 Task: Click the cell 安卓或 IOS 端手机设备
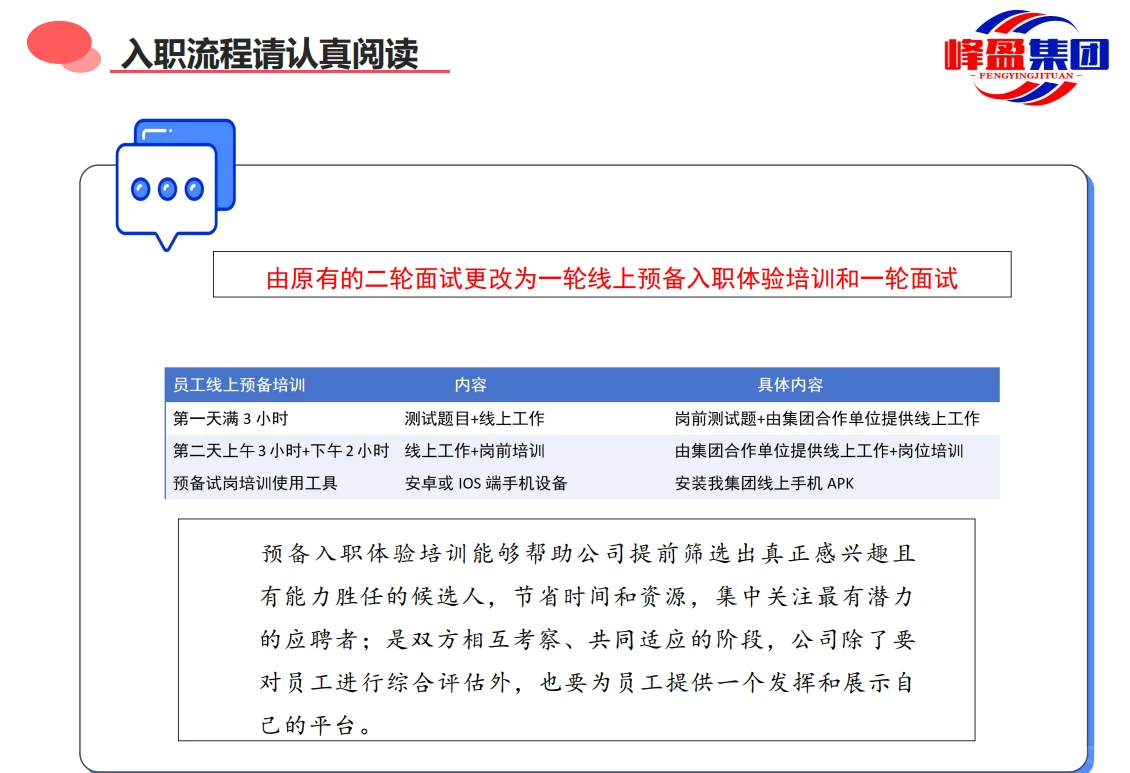pos(486,483)
